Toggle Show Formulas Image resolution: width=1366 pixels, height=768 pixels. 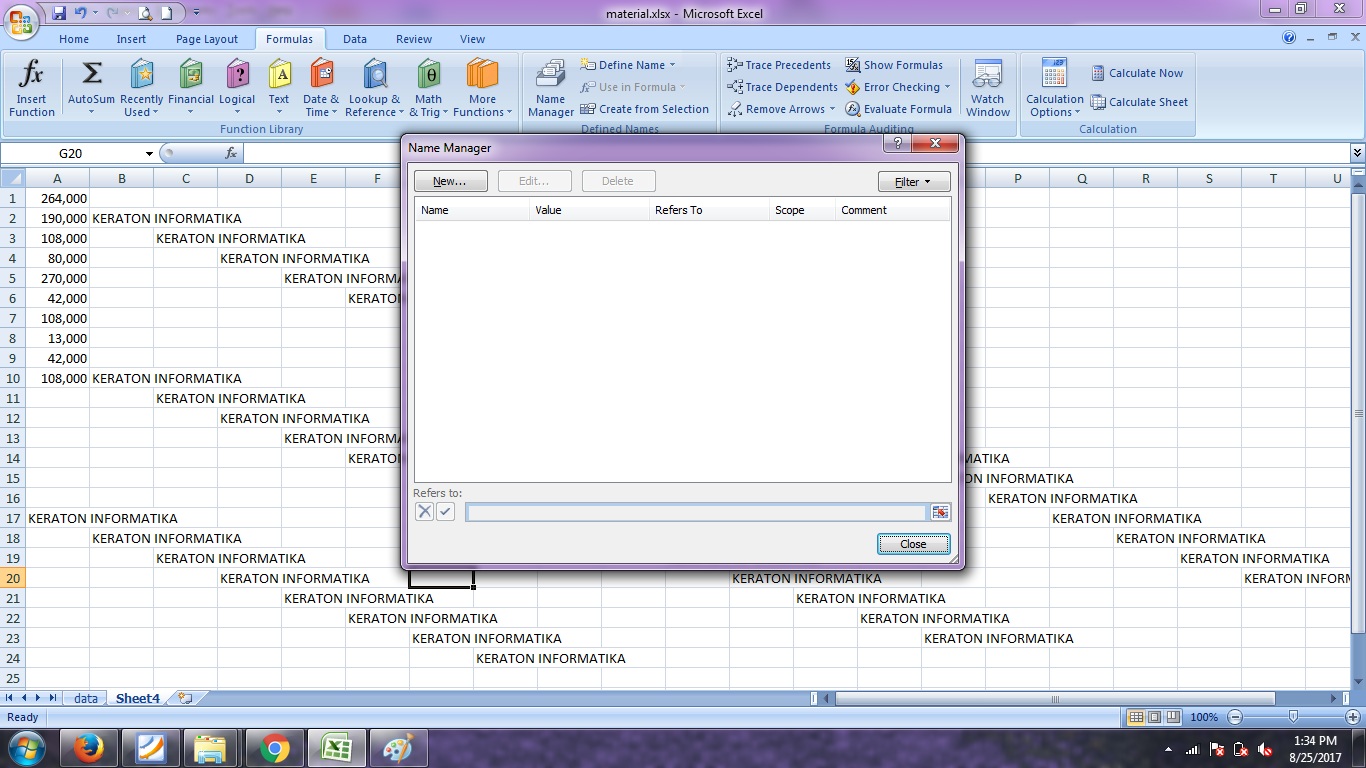(894, 65)
